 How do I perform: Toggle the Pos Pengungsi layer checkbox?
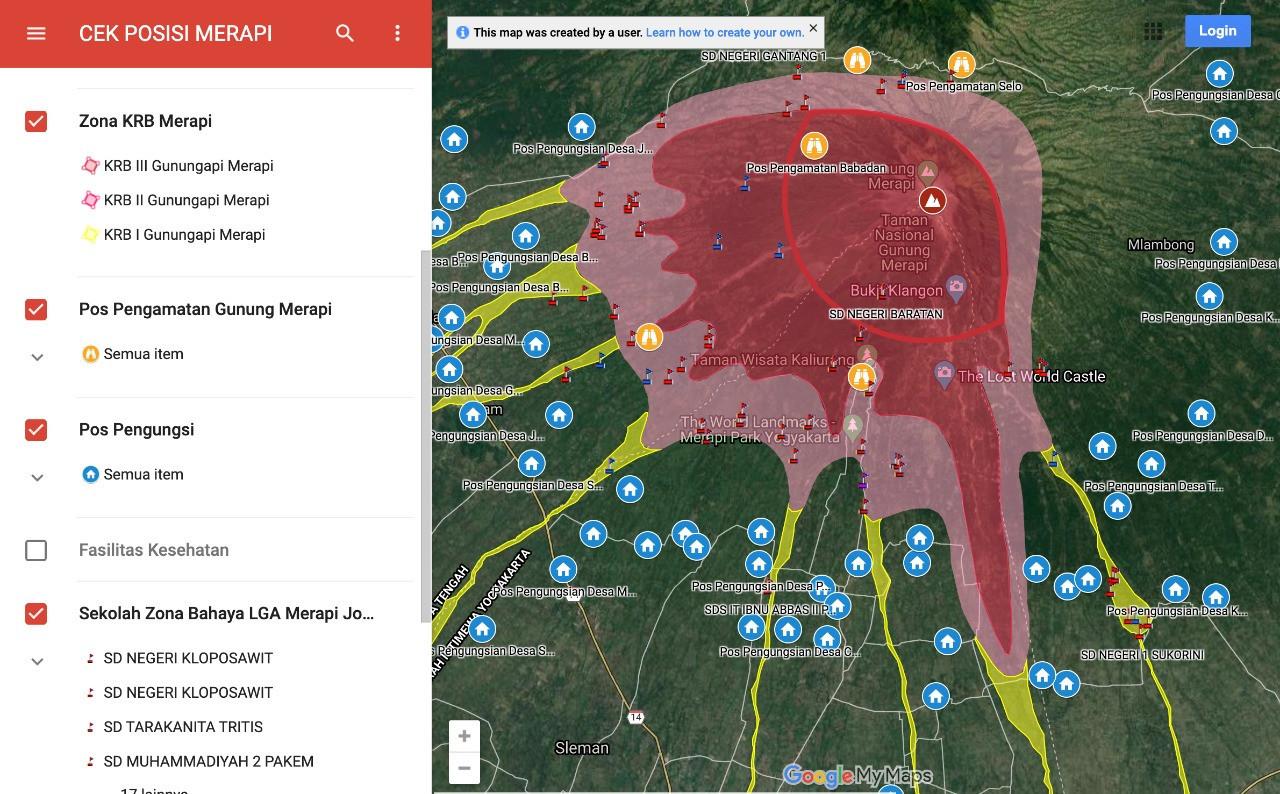pos(36,430)
